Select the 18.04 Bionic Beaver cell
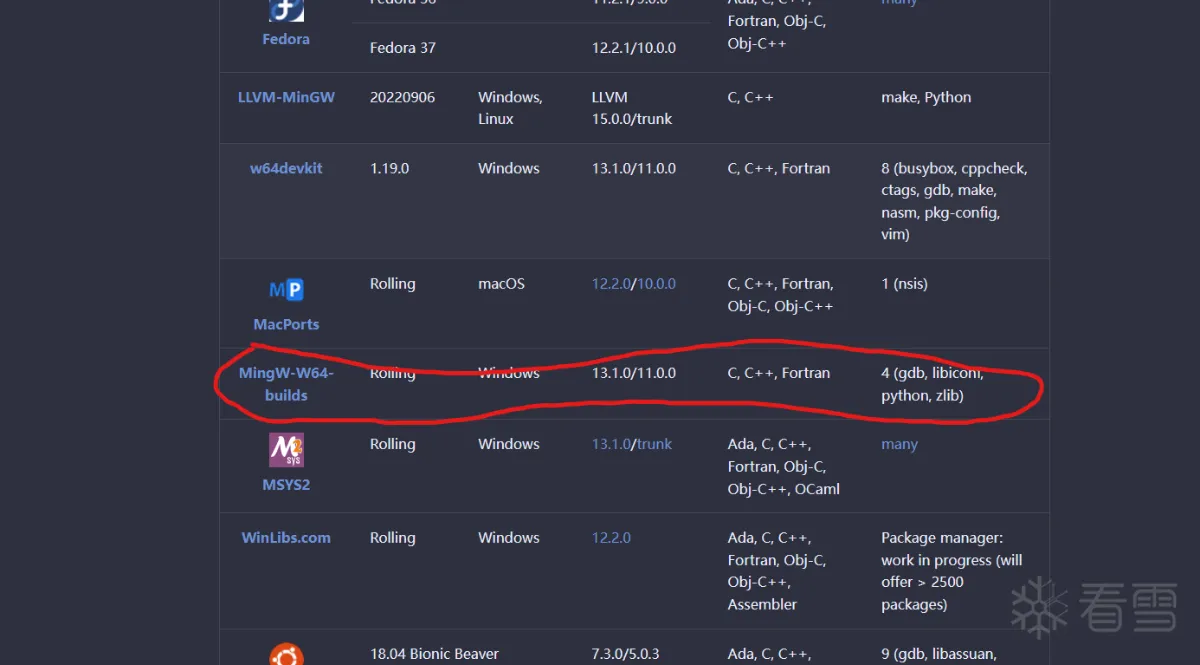The height and width of the screenshot is (665, 1200). (434, 655)
